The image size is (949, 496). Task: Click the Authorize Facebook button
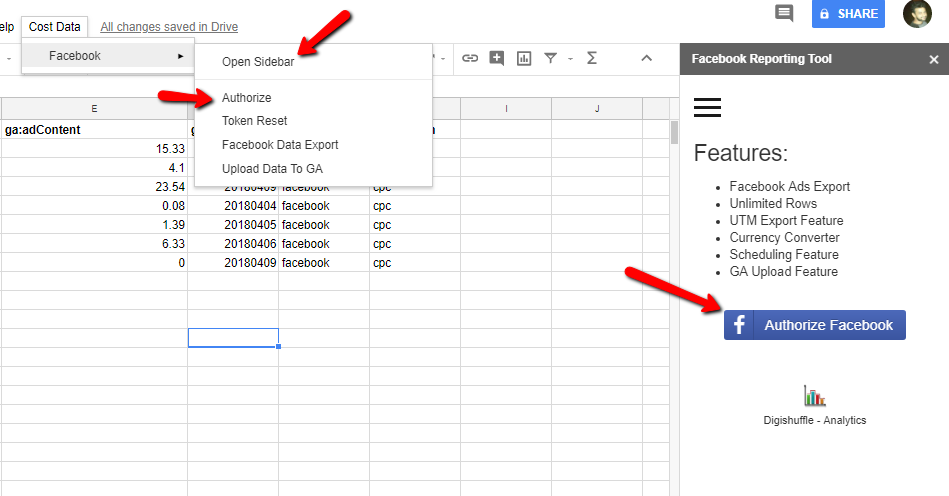tap(815, 325)
